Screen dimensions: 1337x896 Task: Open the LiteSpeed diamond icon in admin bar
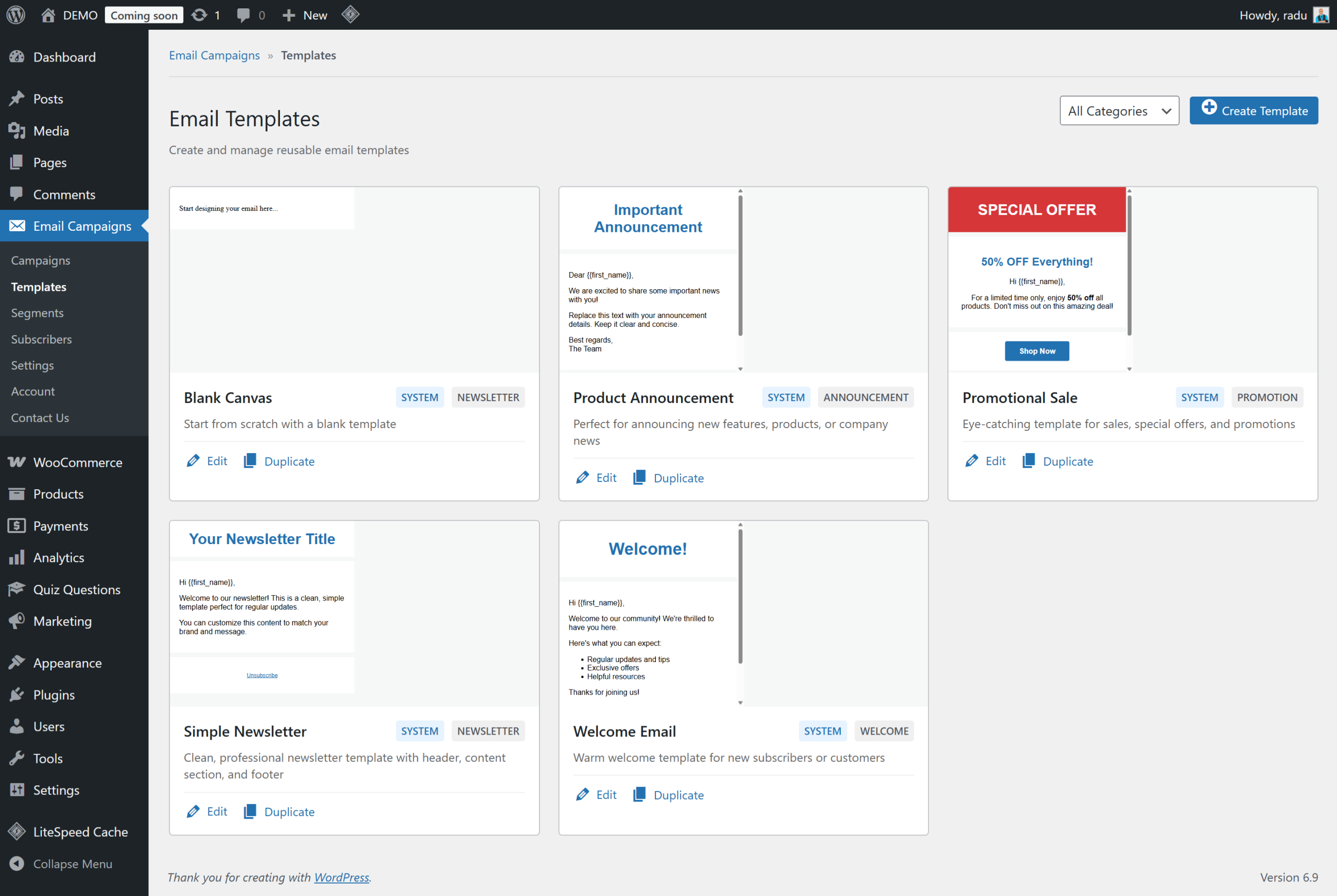click(x=350, y=14)
